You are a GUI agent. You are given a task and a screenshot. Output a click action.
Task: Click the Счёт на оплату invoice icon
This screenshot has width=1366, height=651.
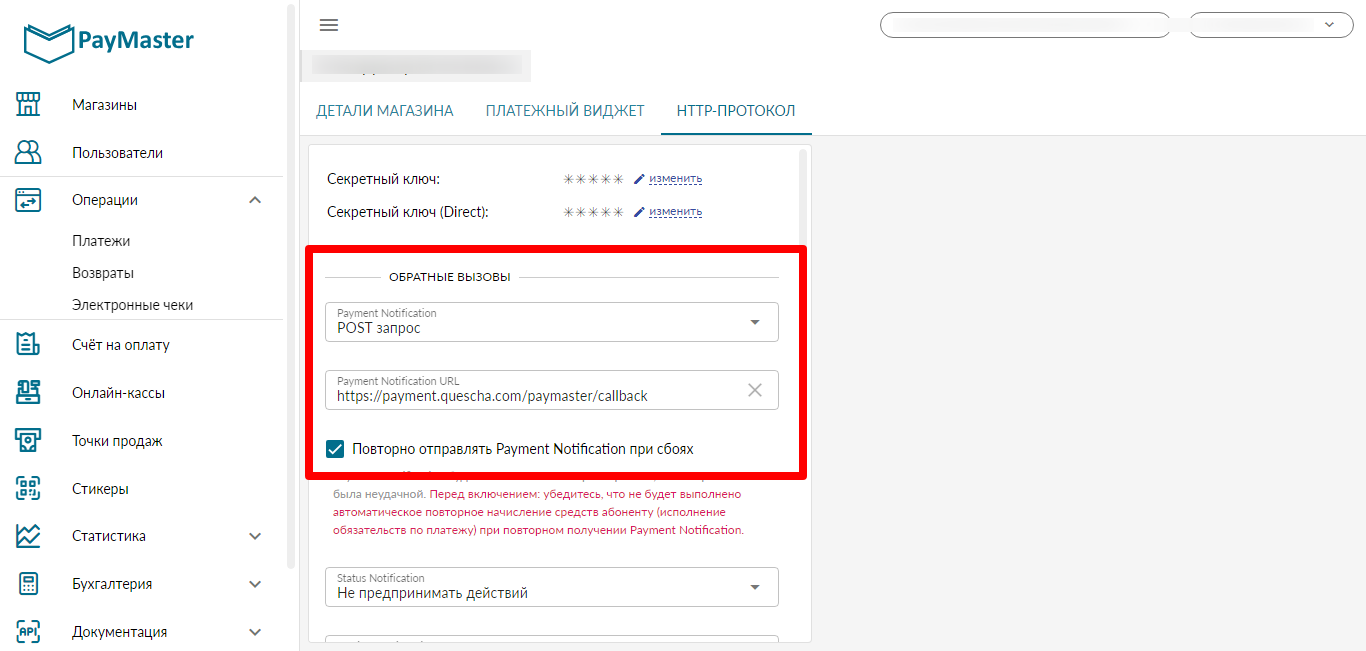(28, 344)
